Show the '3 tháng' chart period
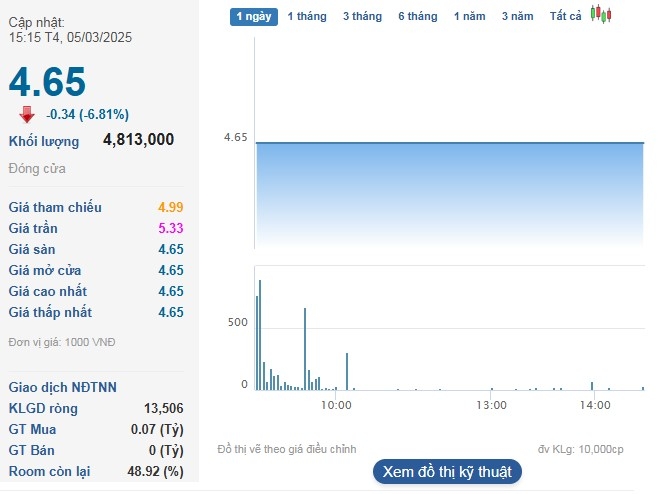661x494 pixels. click(362, 16)
